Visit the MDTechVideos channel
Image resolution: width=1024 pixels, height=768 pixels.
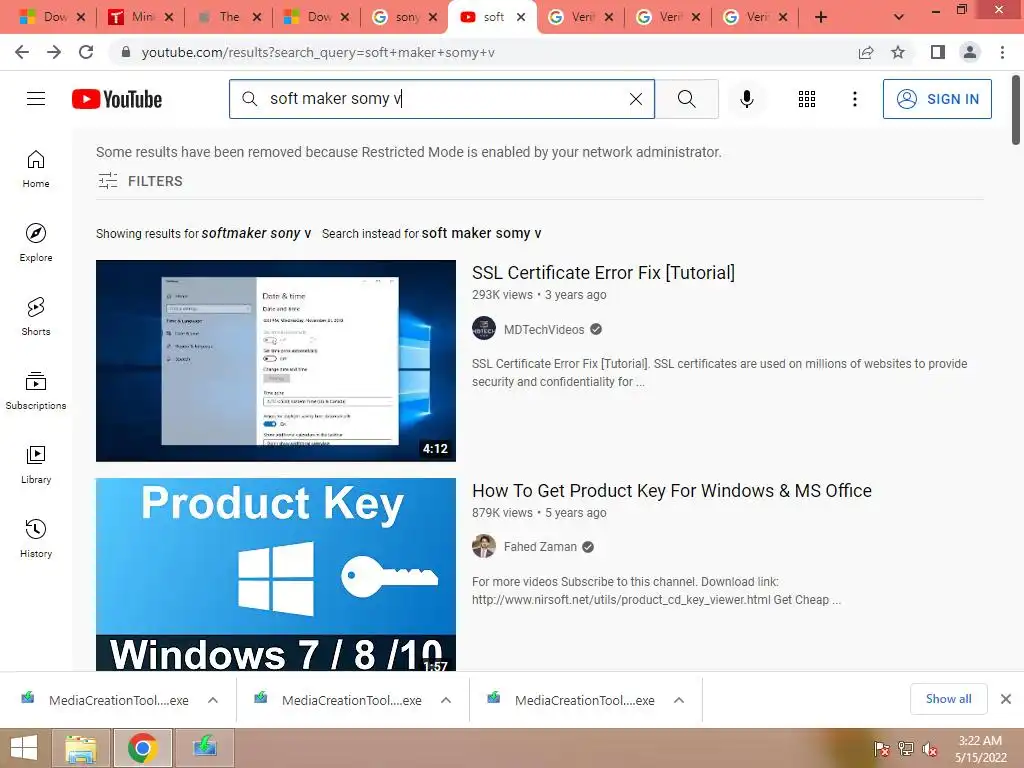tap(543, 329)
